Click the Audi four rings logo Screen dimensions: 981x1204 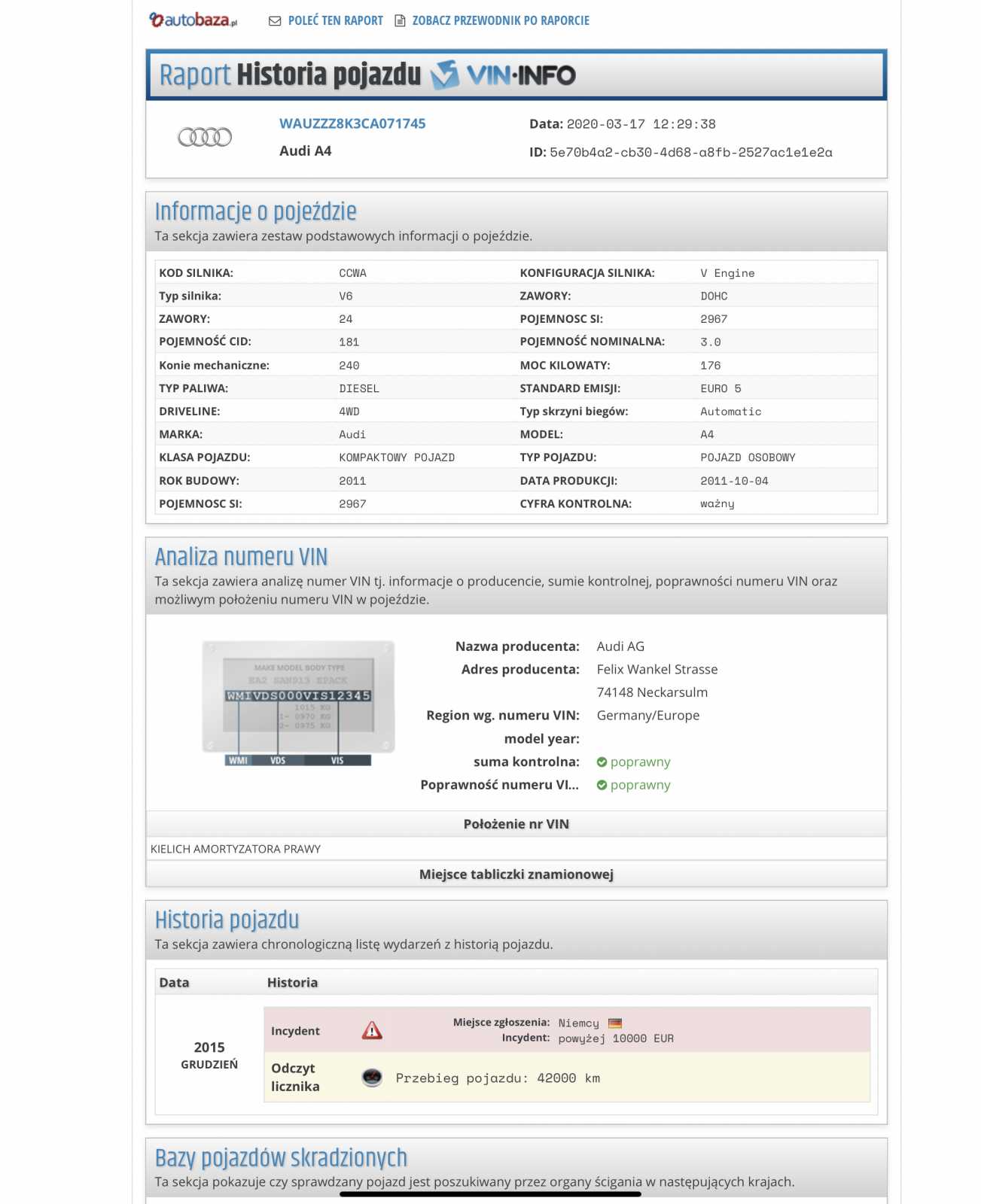(205, 137)
